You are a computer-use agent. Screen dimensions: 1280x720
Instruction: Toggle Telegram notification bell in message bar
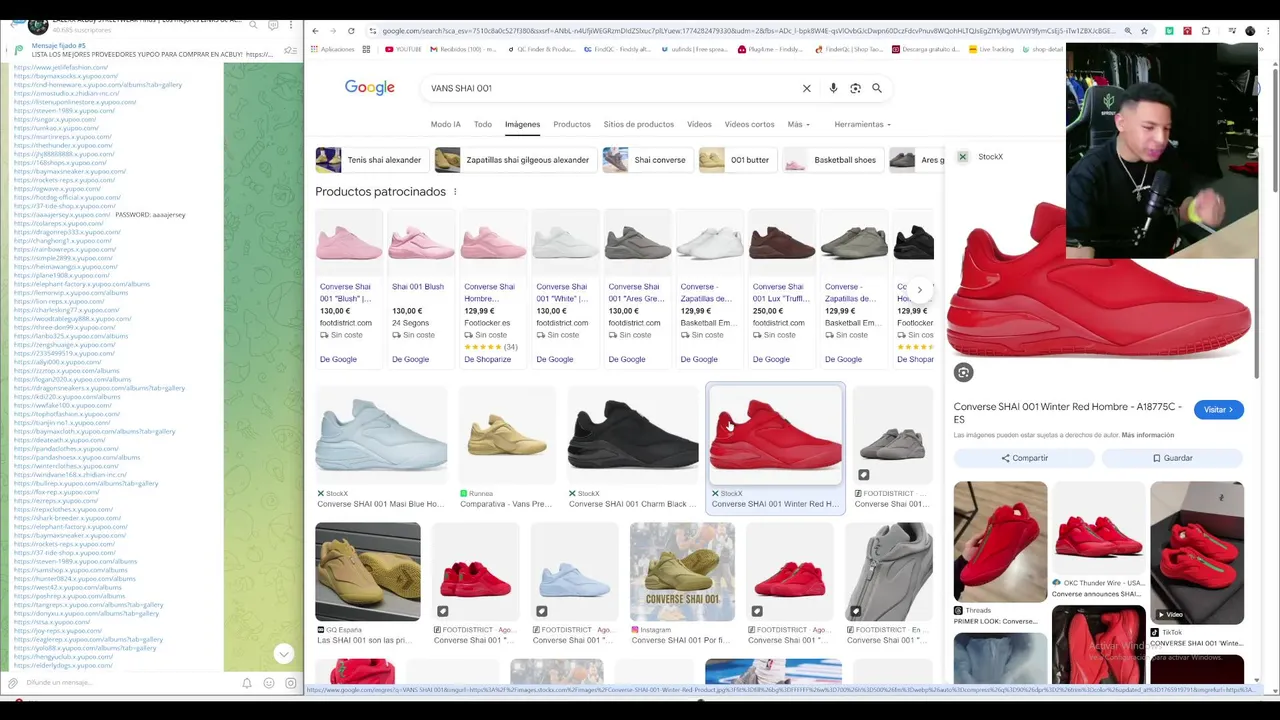247,683
